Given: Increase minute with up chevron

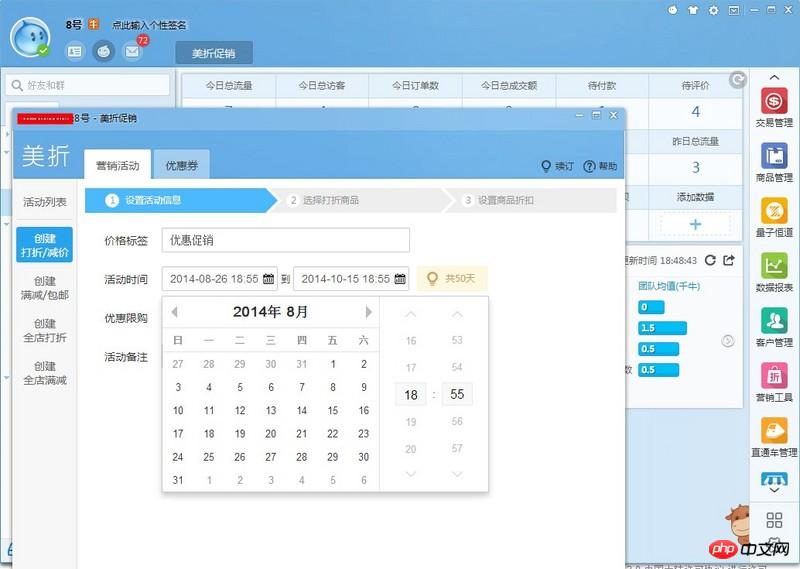Looking at the screenshot, I should [457, 314].
